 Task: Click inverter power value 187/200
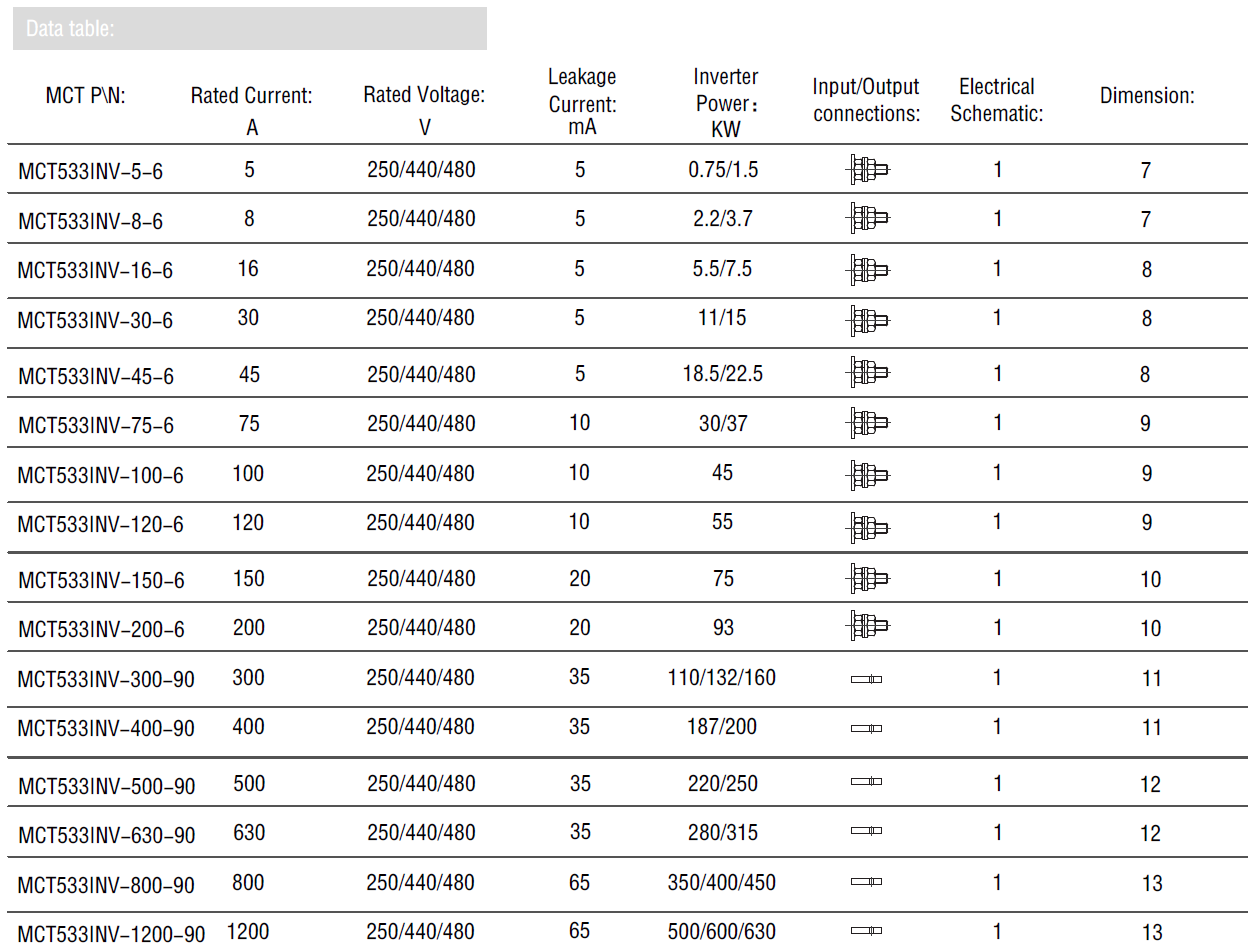coord(723,726)
